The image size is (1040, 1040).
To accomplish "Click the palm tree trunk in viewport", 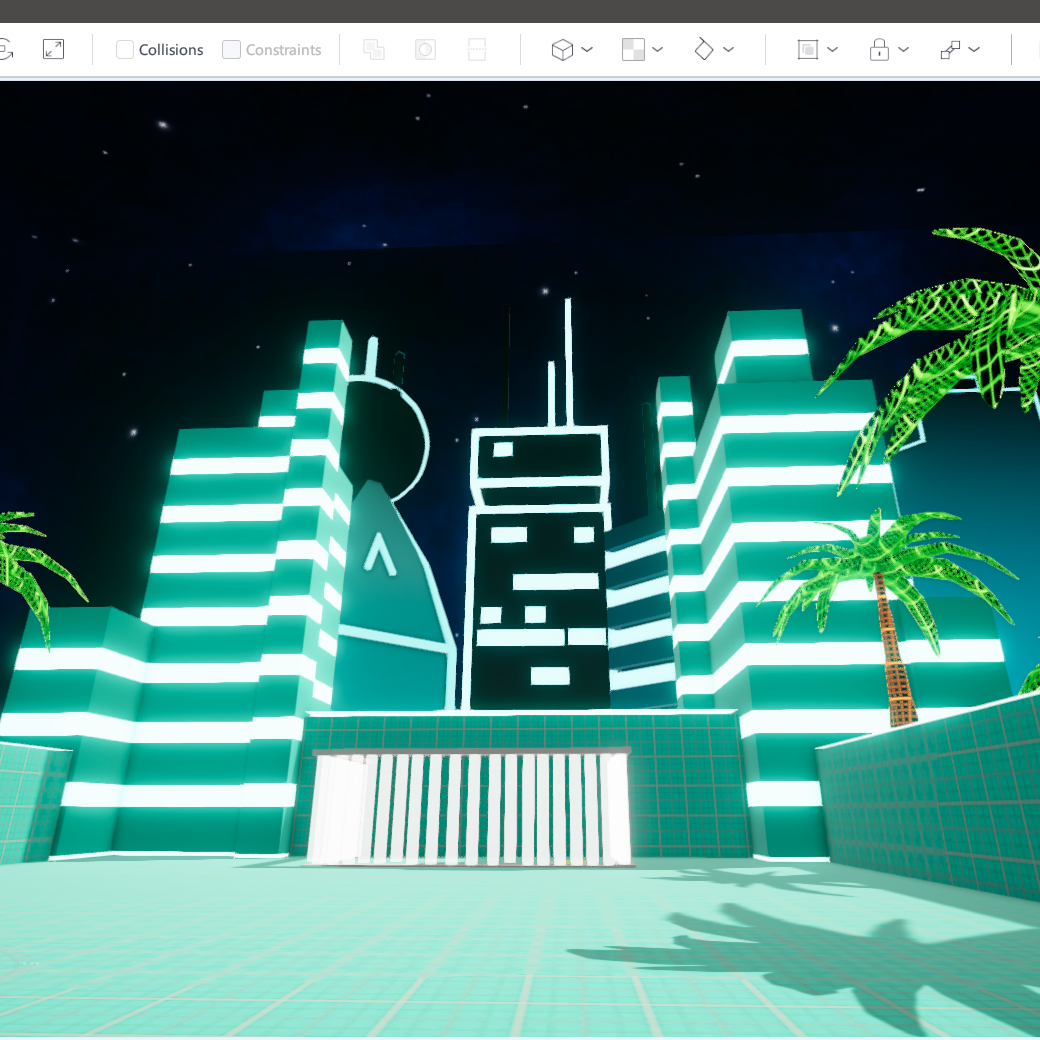I will pyautogui.click(x=894, y=650).
